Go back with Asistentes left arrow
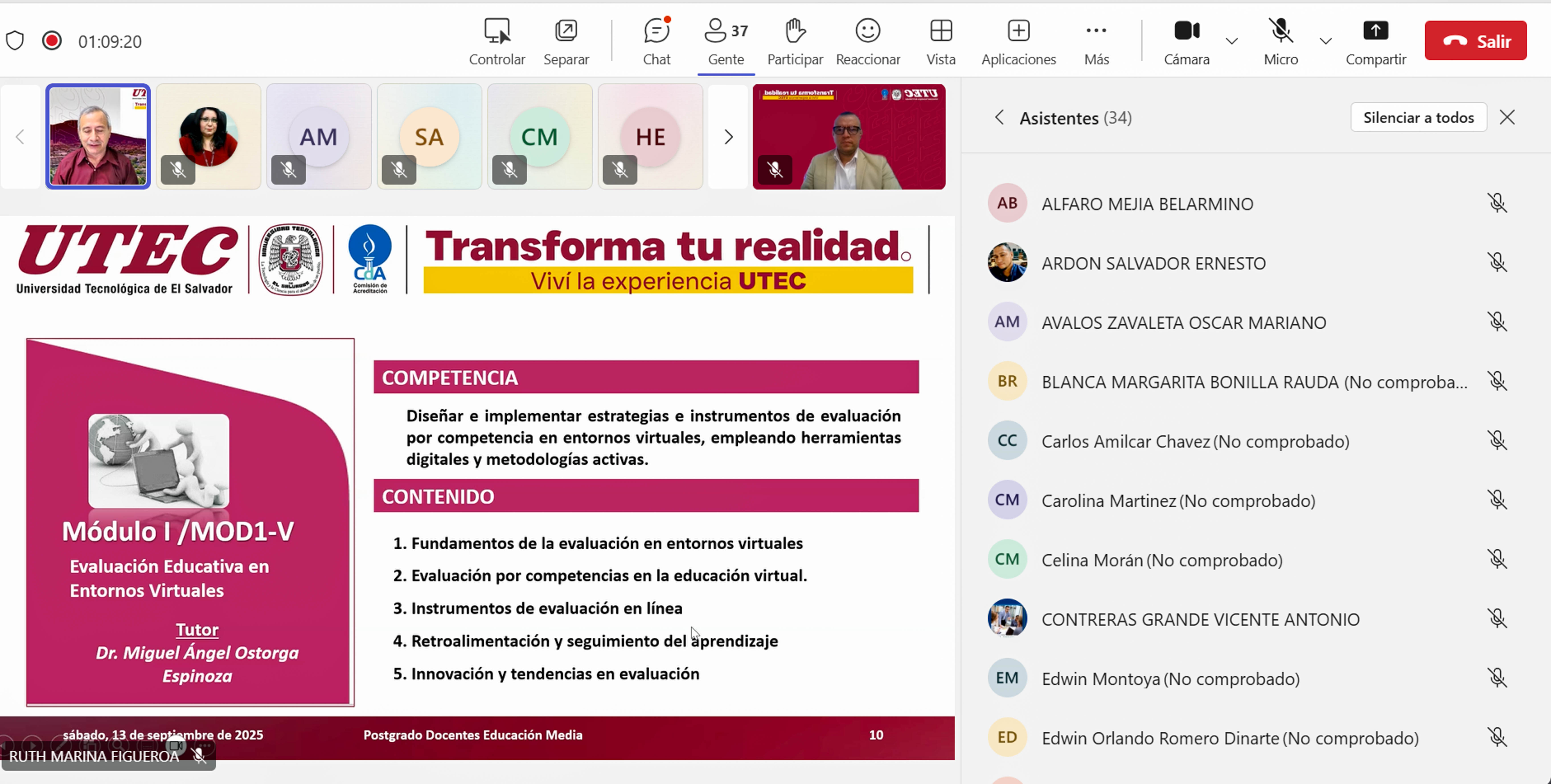The image size is (1551, 784). pos(999,117)
